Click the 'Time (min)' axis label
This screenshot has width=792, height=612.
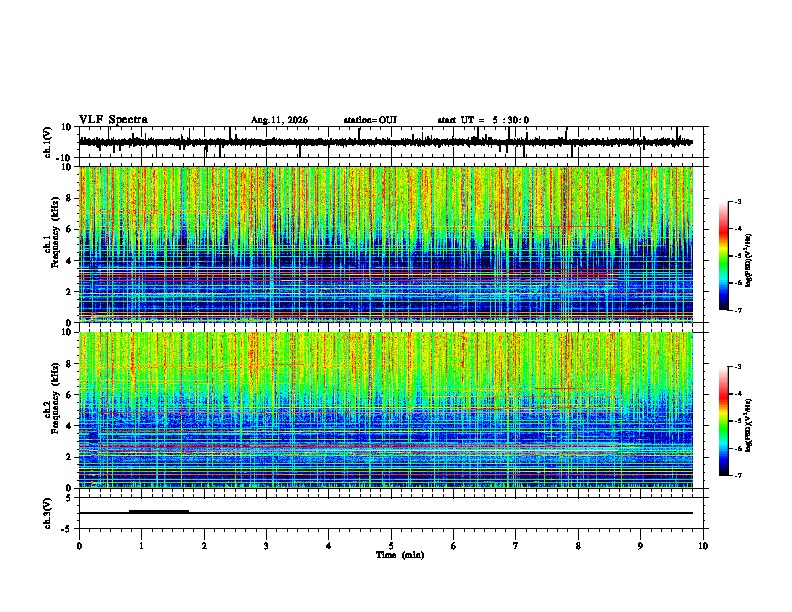tap(400, 555)
